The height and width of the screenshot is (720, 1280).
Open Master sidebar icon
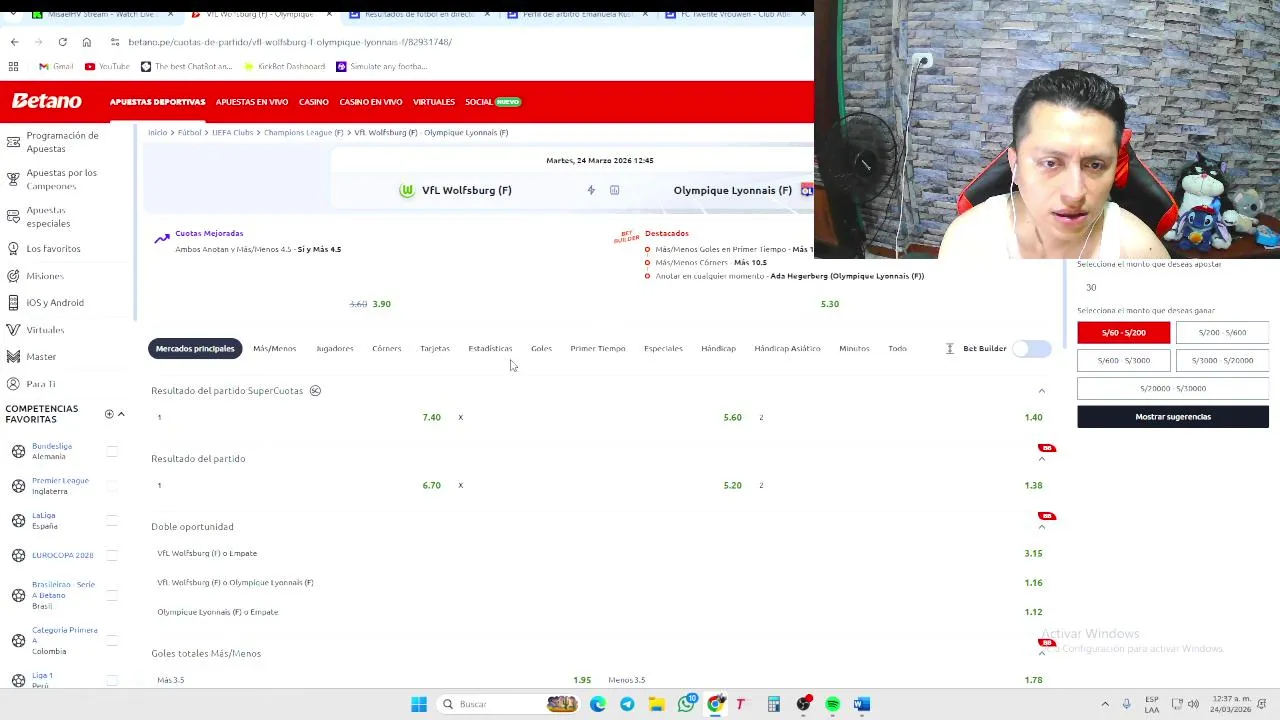13,356
